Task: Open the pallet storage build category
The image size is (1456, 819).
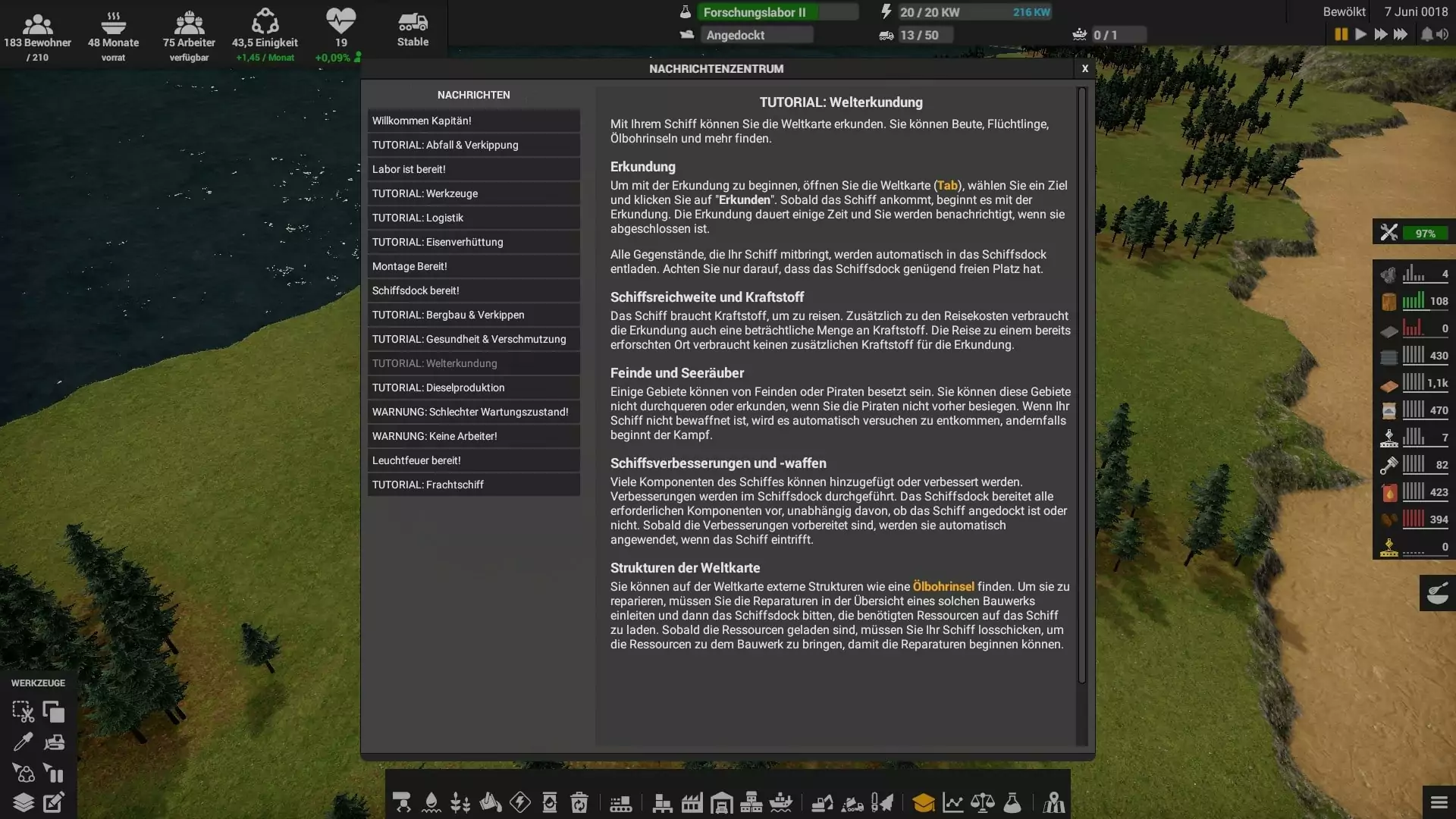Action: [x=662, y=802]
